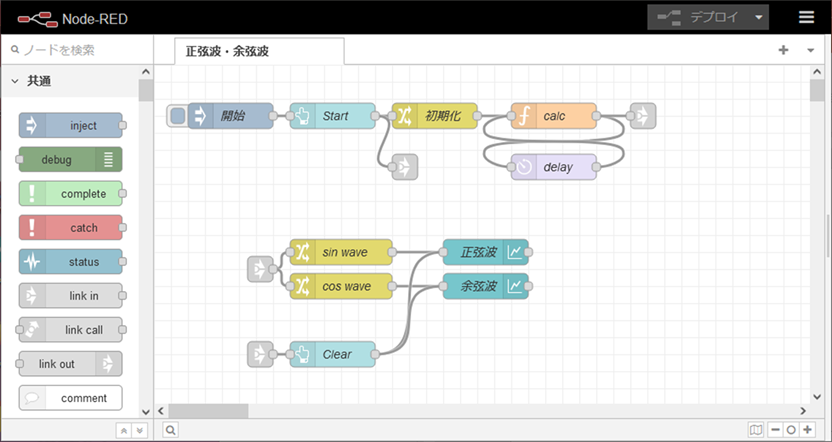Collapse the 共通 palette category
Image resolution: width=832 pixels, height=442 pixels.
pos(17,81)
